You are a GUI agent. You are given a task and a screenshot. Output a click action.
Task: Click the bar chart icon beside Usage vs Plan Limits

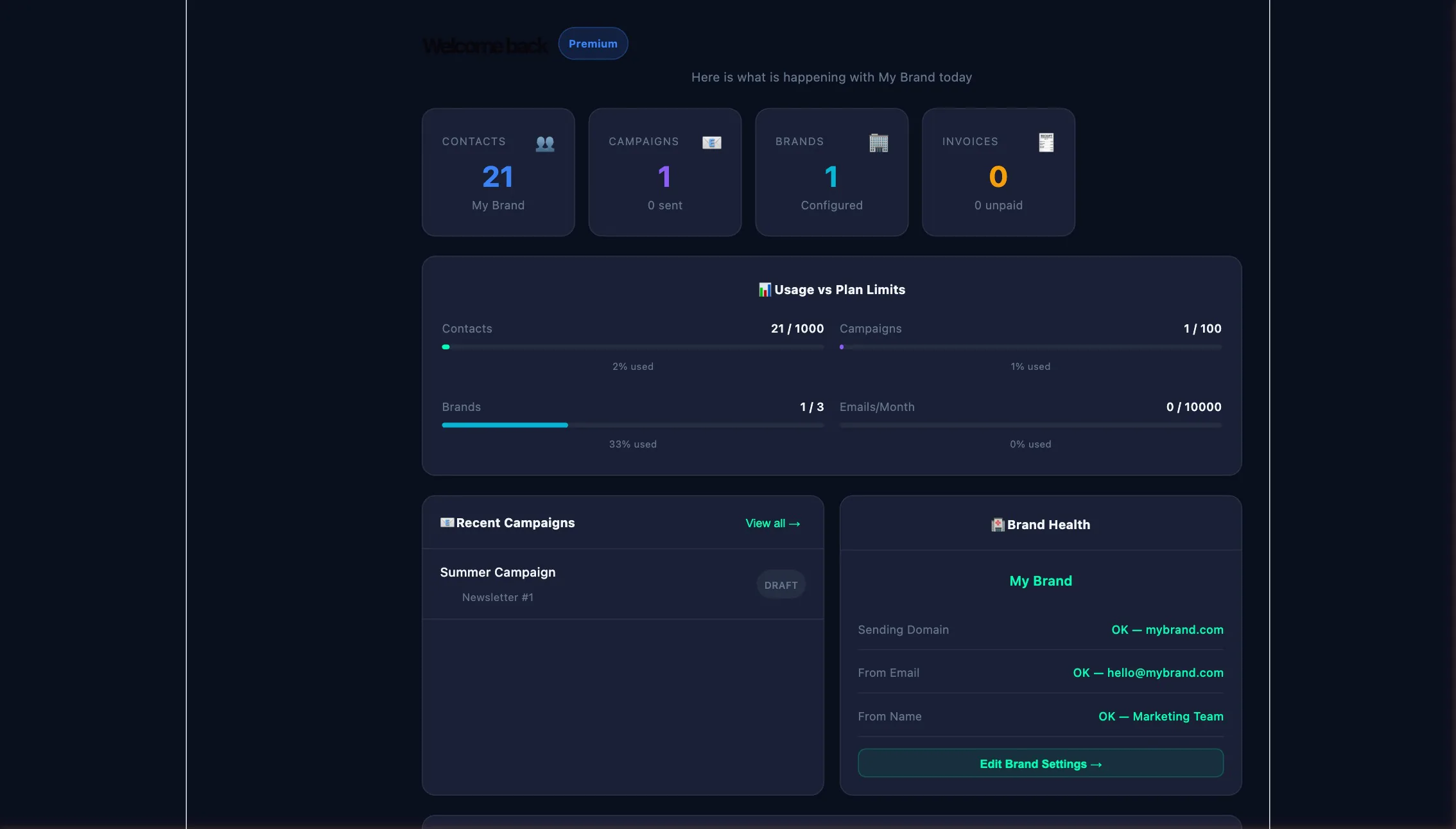pyautogui.click(x=765, y=290)
